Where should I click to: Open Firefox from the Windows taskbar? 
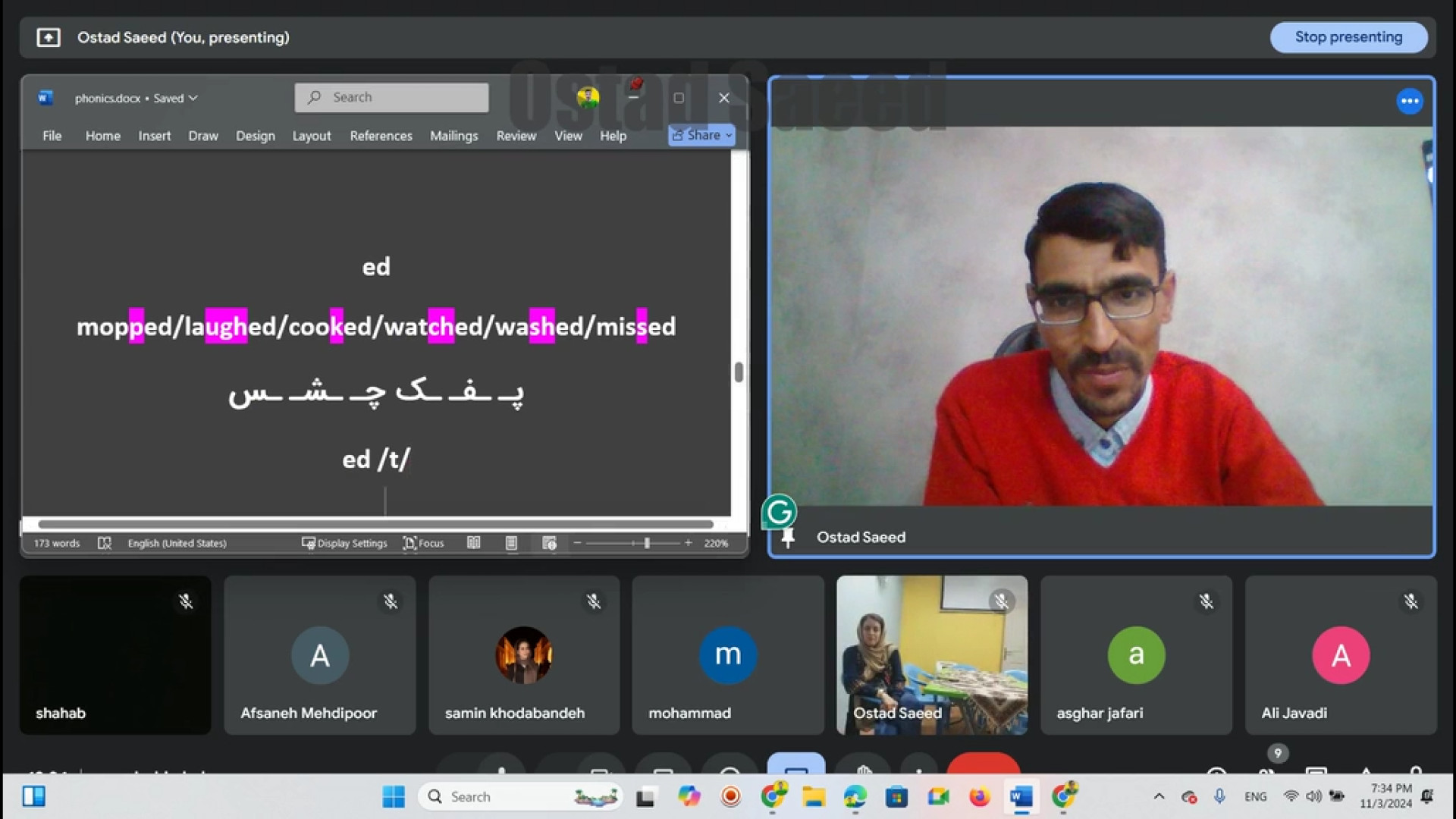pos(979,796)
